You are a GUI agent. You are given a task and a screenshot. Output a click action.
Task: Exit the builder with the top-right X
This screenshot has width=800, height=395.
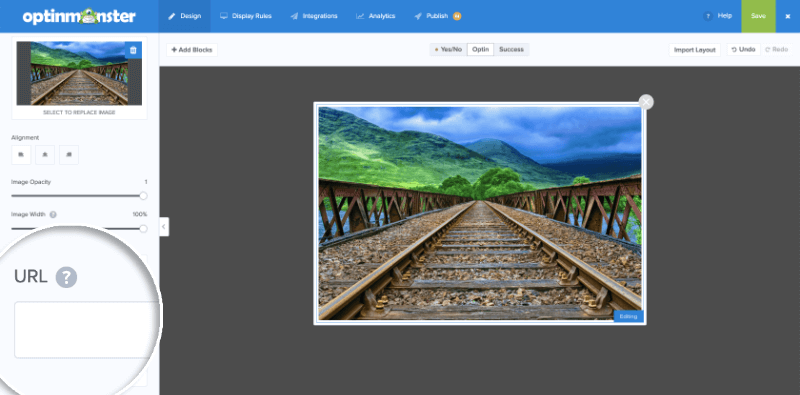[x=787, y=16]
